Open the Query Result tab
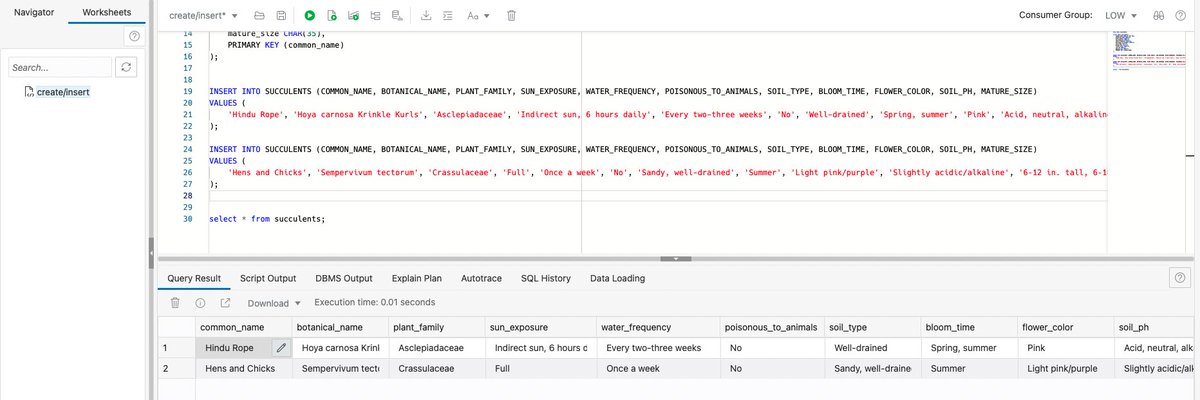 [x=193, y=278]
